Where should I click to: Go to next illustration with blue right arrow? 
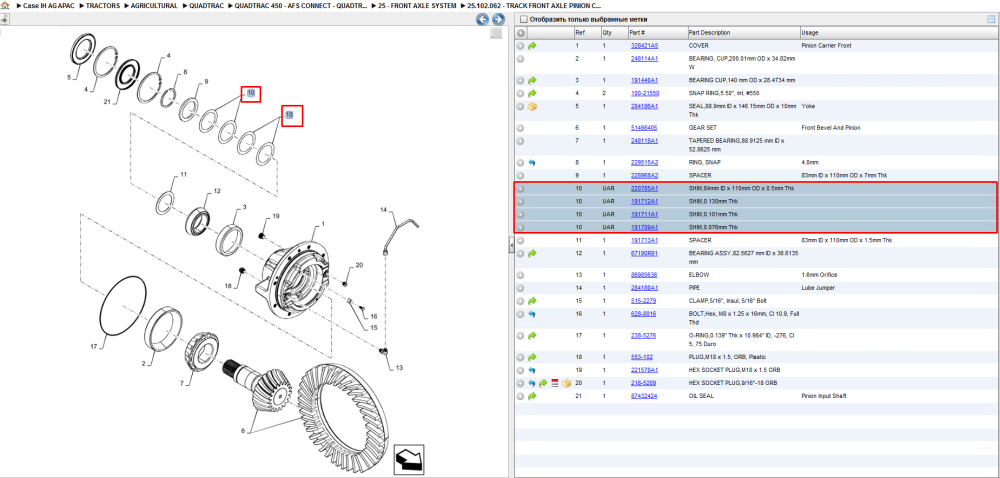[498, 19]
